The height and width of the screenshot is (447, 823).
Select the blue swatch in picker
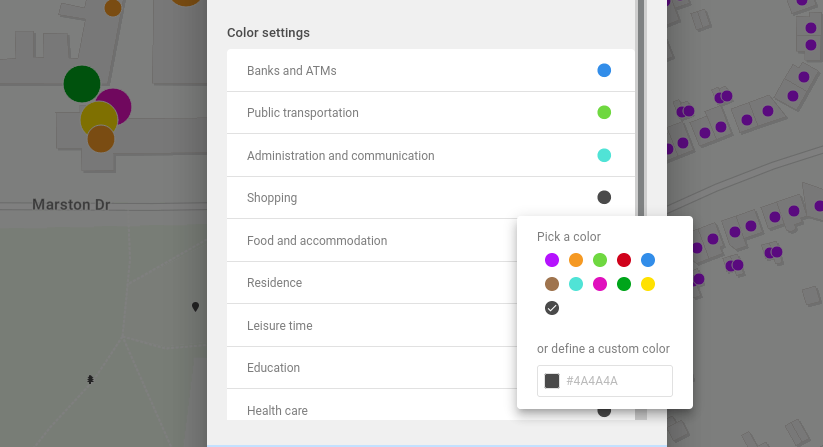pyautogui.click(x=648, y=260)
